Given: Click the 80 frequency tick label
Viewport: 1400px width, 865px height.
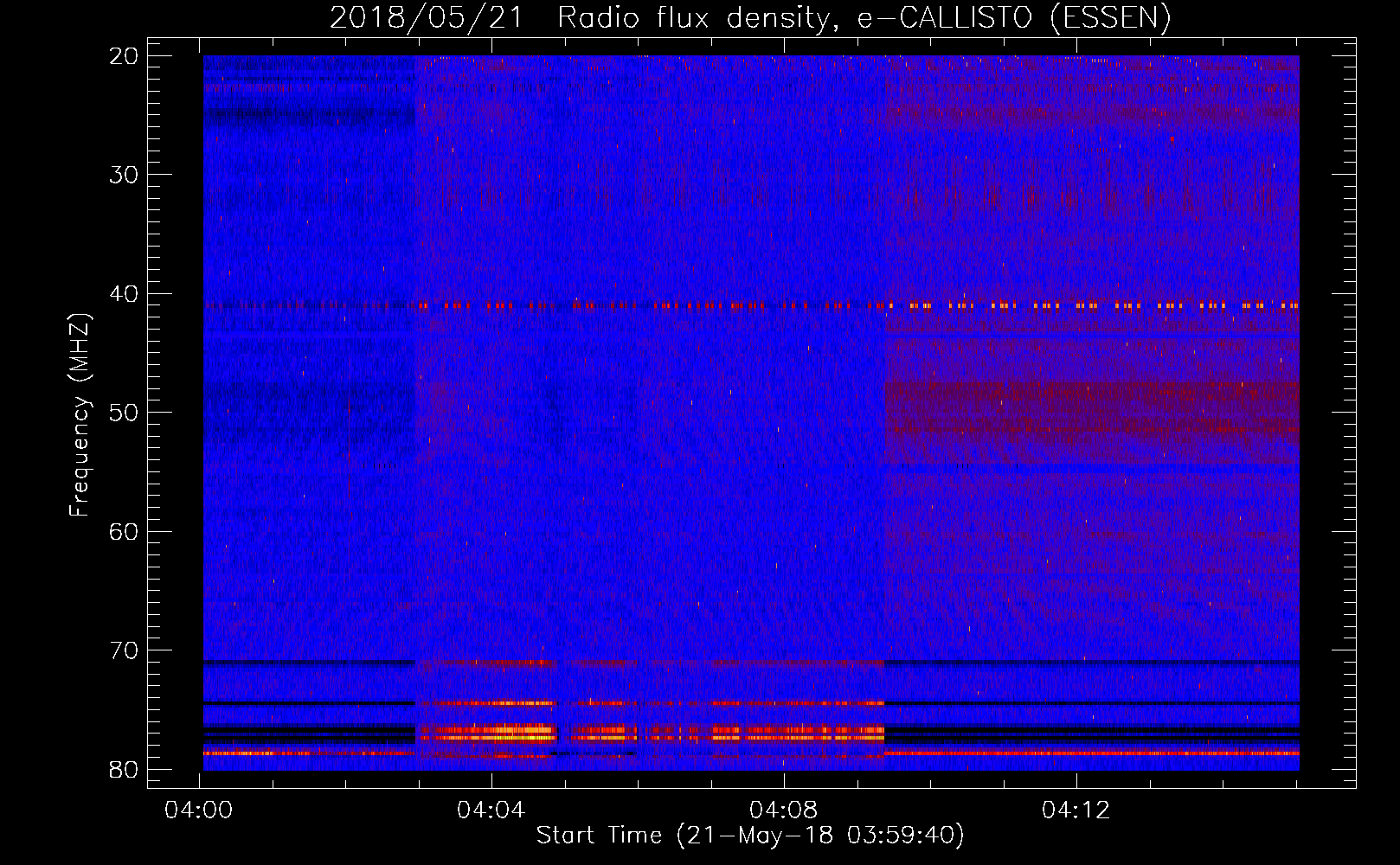Looking at the screenshot, I should [125, 770].
